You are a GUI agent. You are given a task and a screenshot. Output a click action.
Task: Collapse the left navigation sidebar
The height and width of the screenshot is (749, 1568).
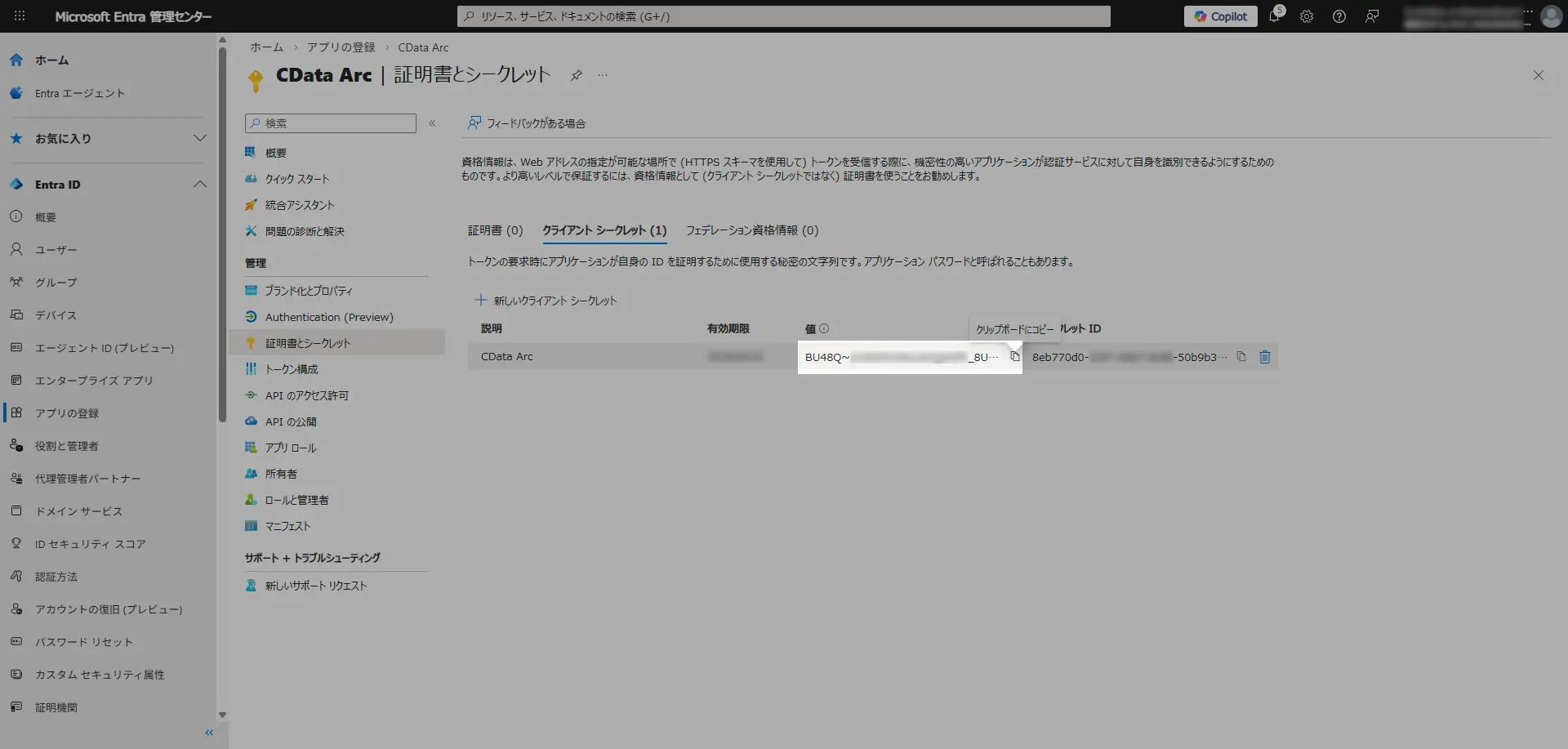[209, 733]
